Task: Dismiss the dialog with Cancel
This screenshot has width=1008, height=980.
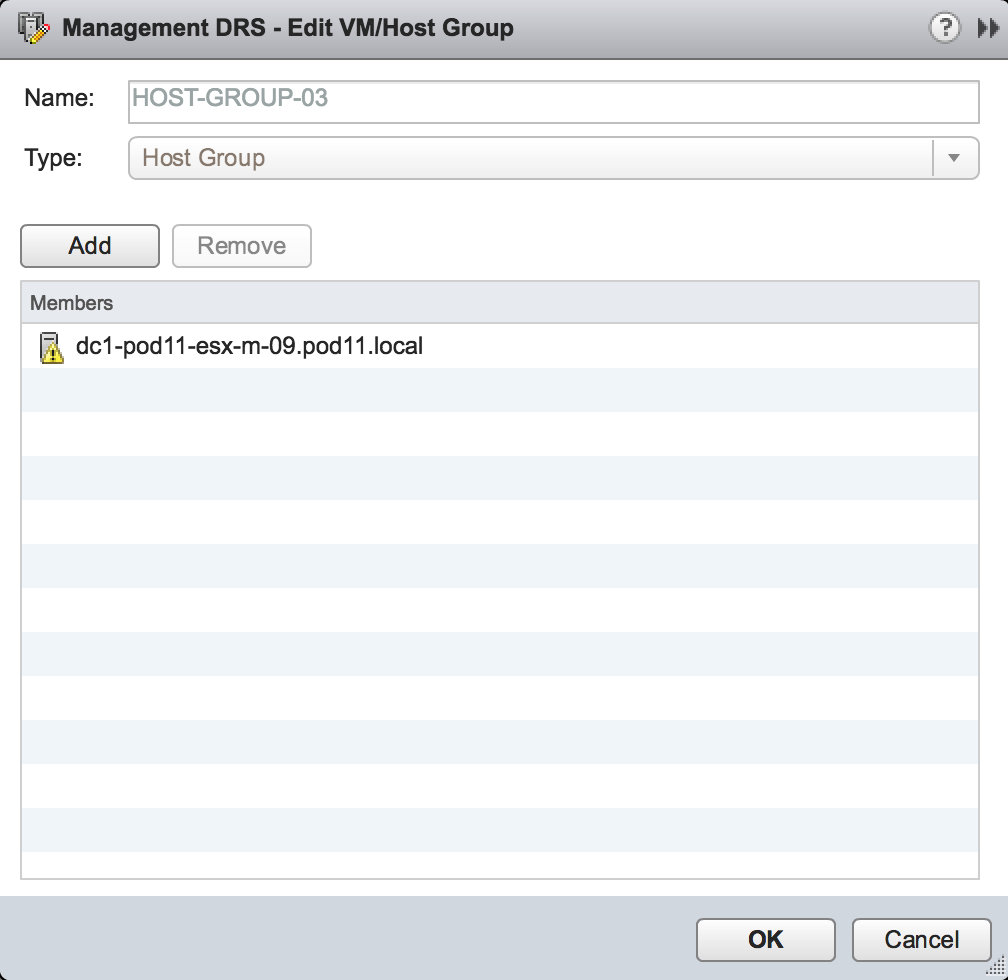Action: coord(921,939)
